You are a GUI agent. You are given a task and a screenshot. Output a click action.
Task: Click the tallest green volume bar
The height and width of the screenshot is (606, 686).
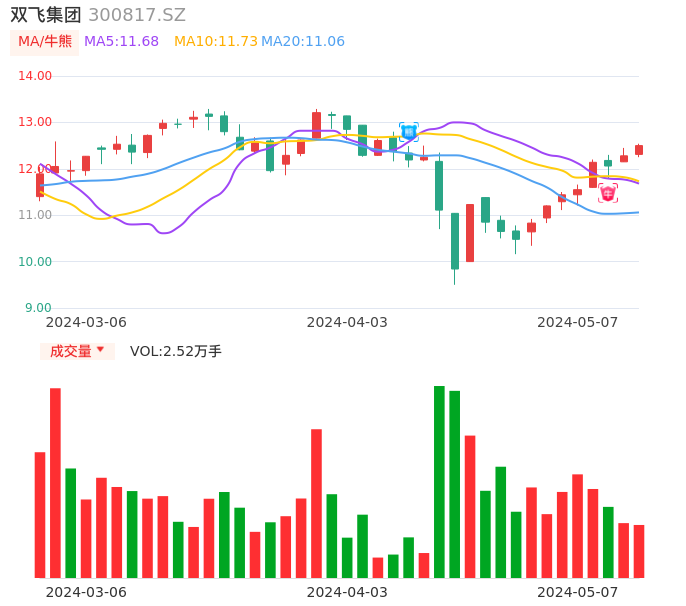coord(439,481)
